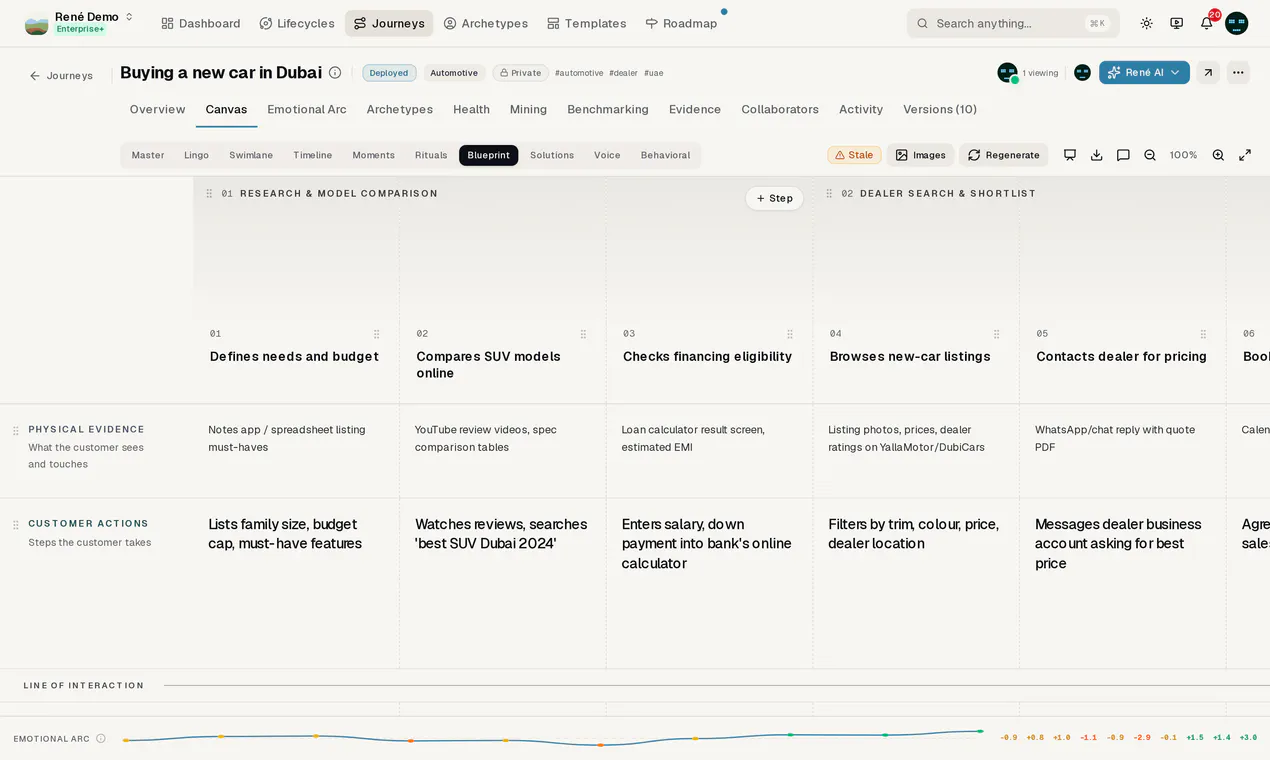The height and width of the screenshot is (760, 1270).
Task: Add a step with the '+ Step' button
Action: pyautogui.click(x=775, y=198)
